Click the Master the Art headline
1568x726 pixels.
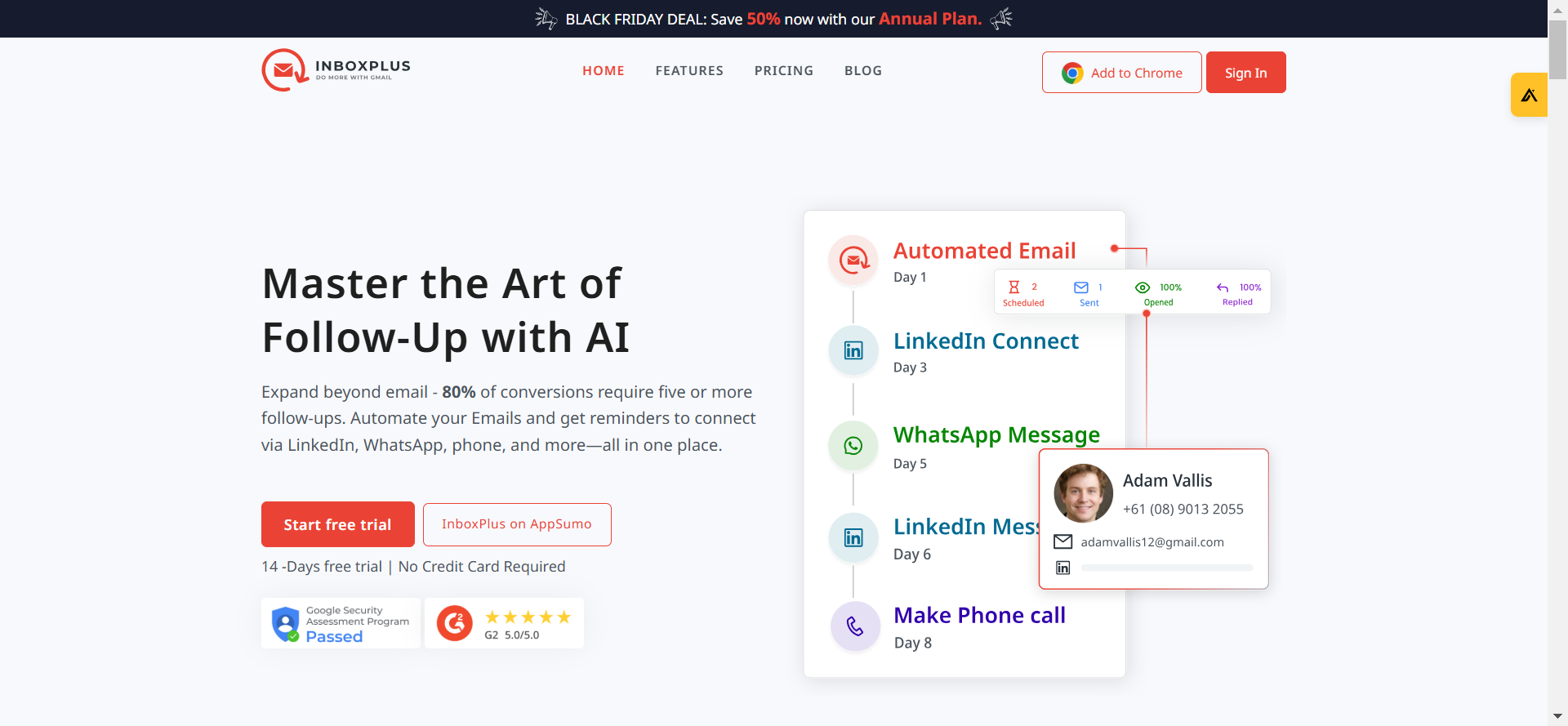click(446, 310)
